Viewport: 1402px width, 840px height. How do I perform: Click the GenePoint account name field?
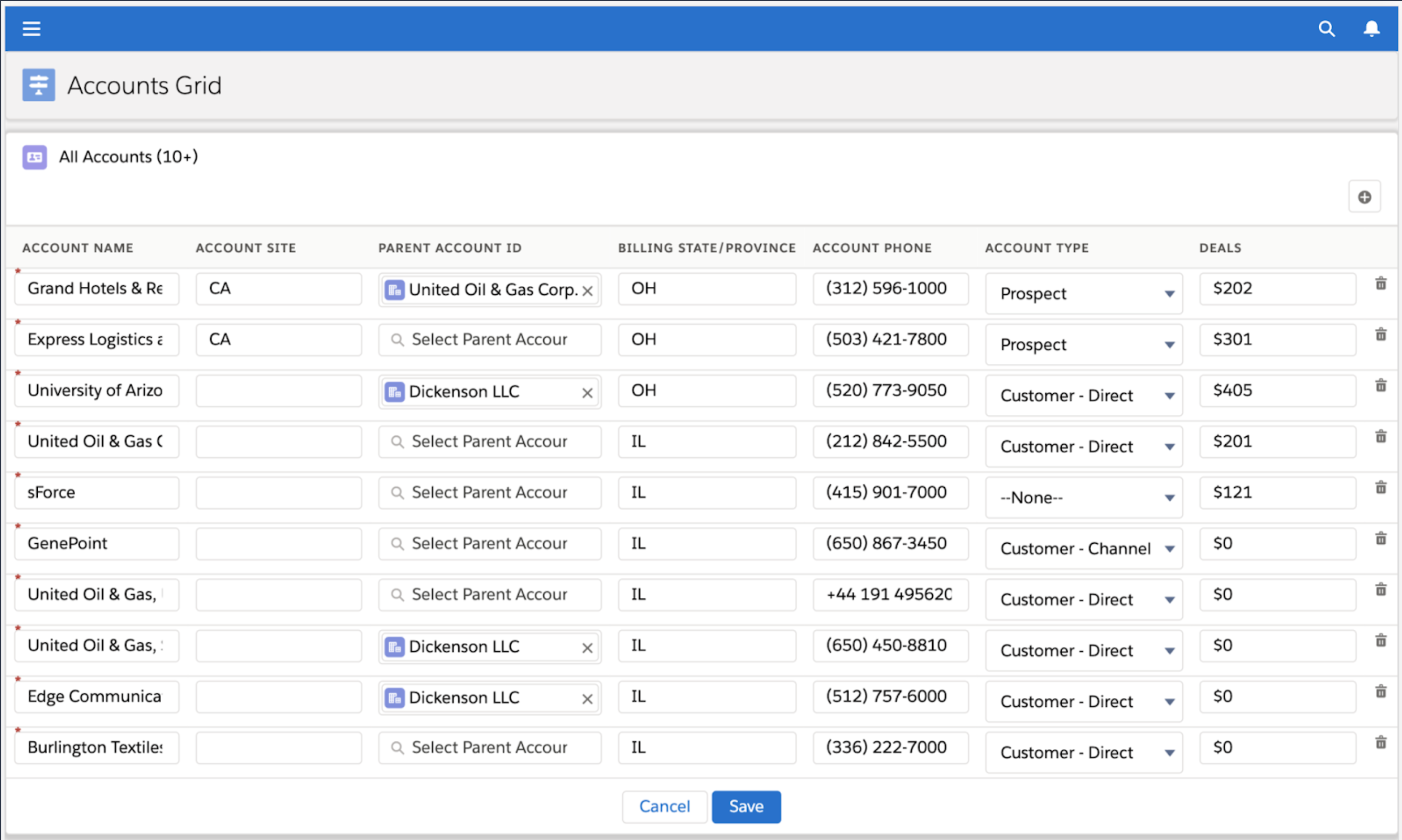[x=96, y=543]
